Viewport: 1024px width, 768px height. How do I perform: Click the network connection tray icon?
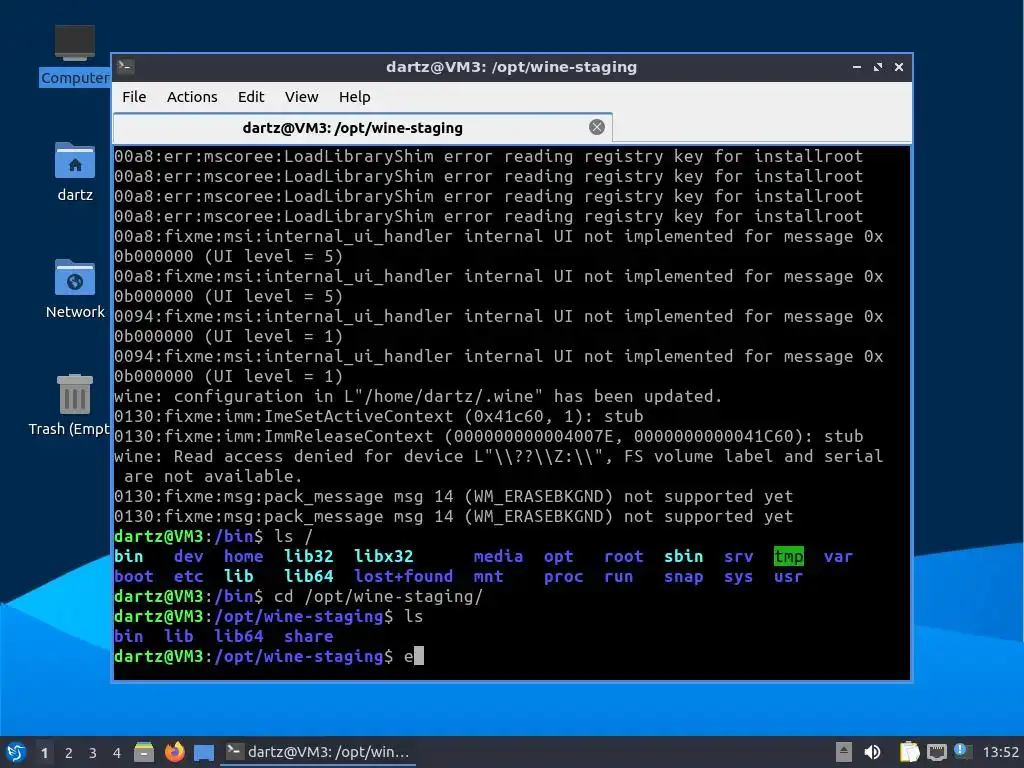coord(936,752)
